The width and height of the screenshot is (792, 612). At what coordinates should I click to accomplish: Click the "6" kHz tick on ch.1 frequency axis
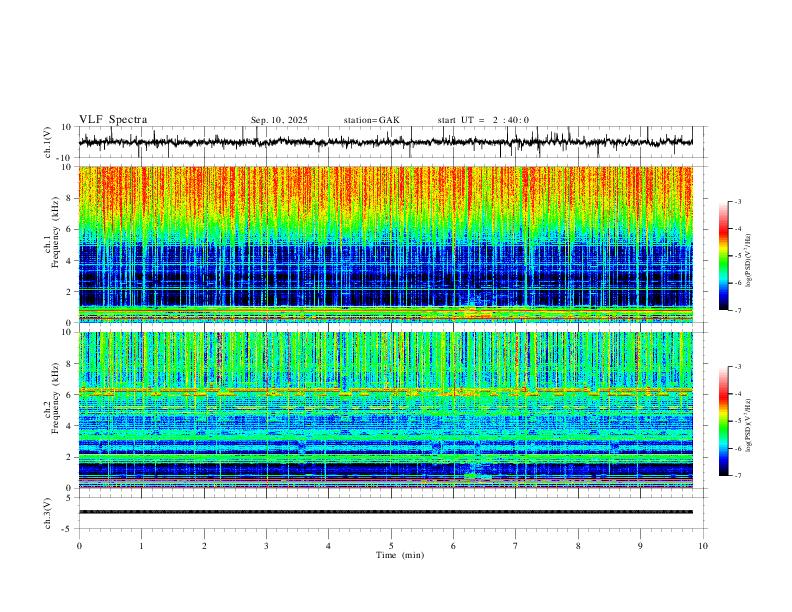click(69, 229)
